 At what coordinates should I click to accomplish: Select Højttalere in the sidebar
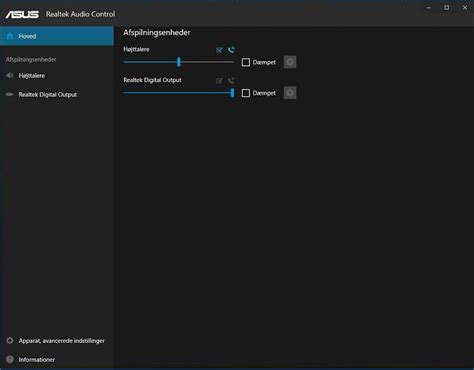(57, 76)
